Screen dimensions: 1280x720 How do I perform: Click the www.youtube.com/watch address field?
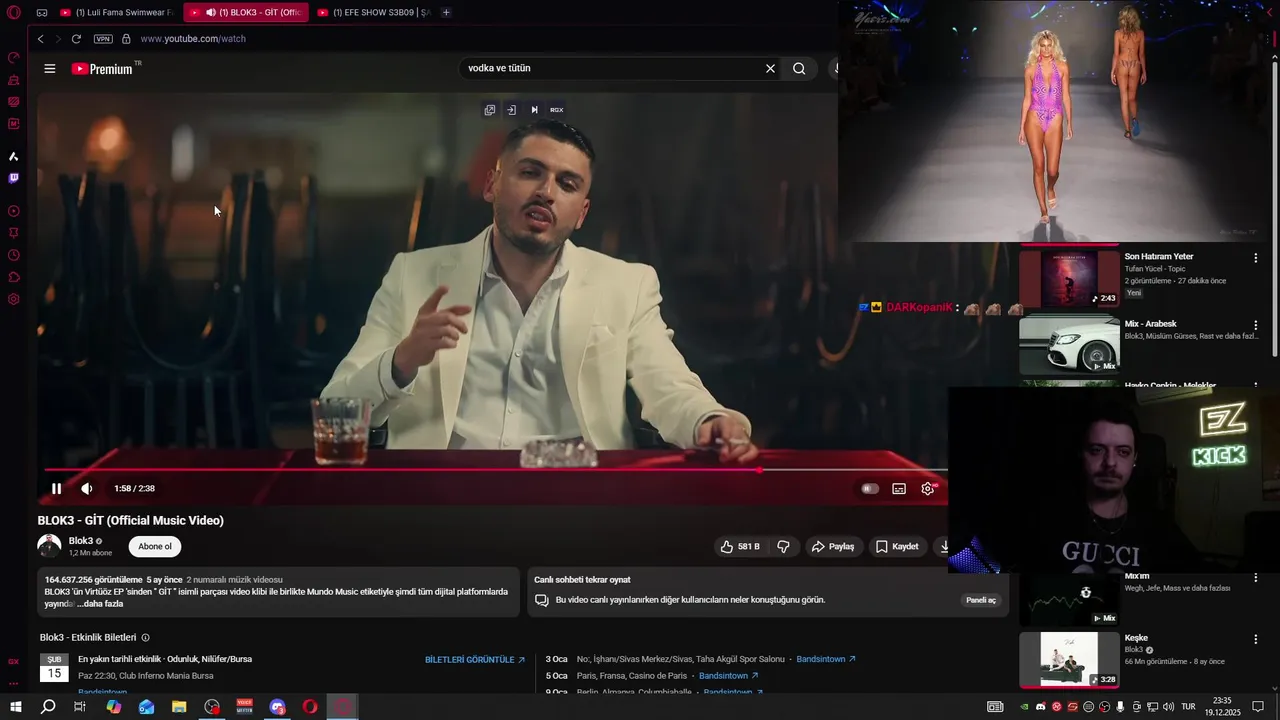point(193,39)
